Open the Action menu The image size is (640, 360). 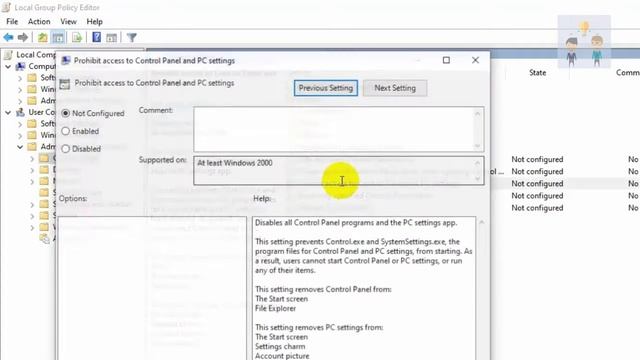[x=39, y=22]
